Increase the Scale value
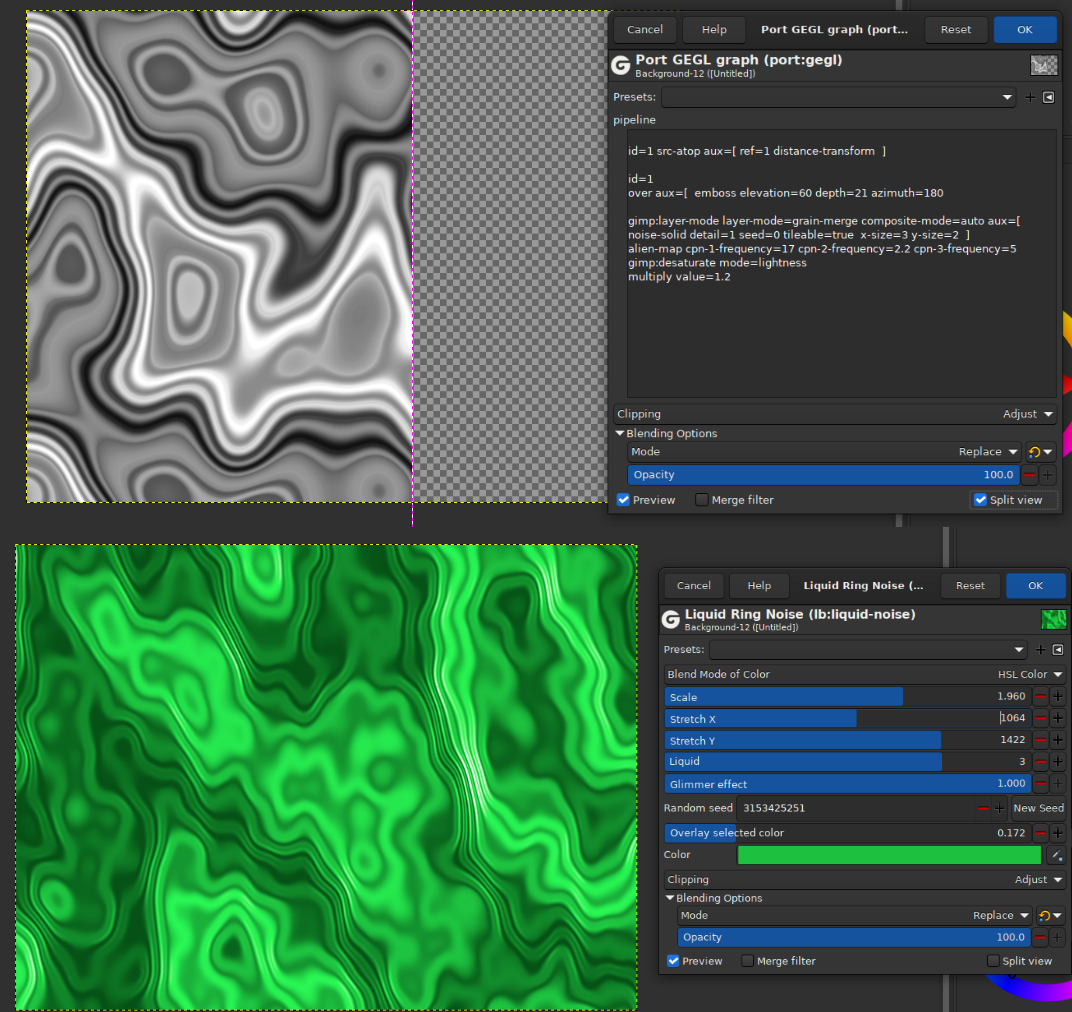 (1058, 697)
